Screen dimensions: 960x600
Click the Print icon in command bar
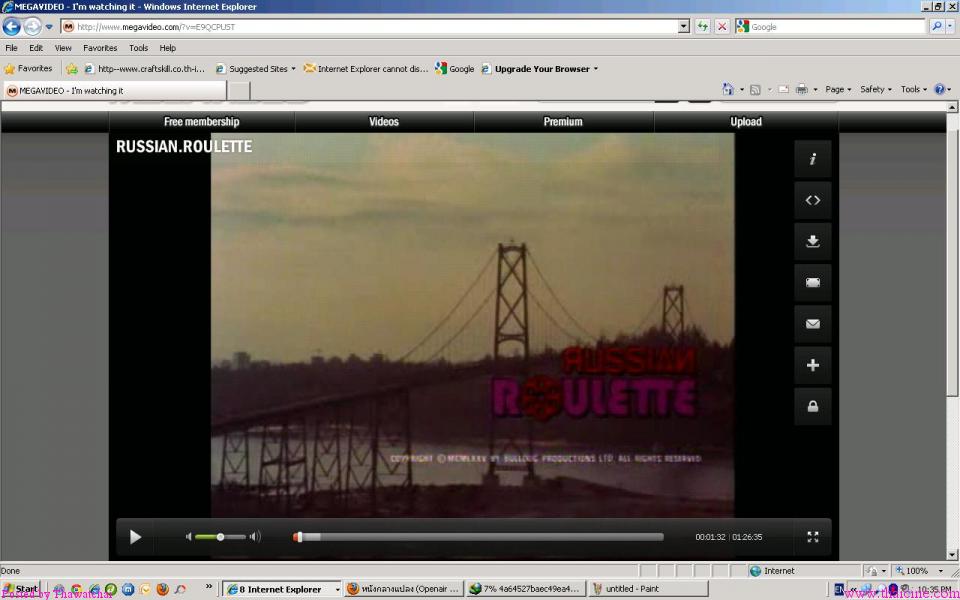(801, 89)
